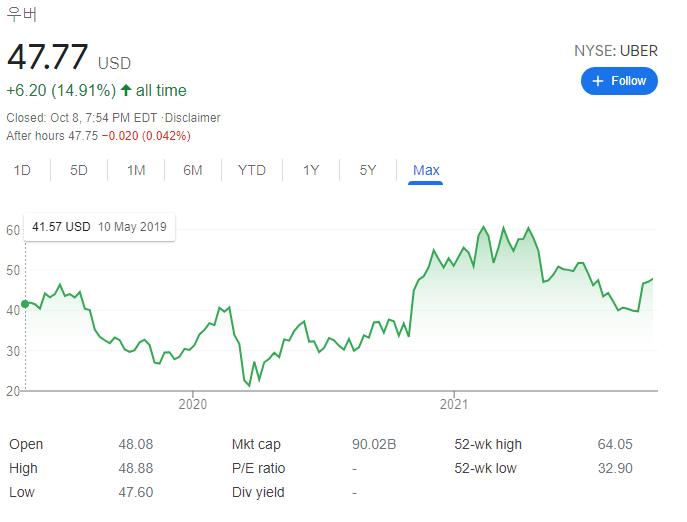Click the P/E ratio label
The height and width of the screenshot is (522, 687).
(259, 468)
